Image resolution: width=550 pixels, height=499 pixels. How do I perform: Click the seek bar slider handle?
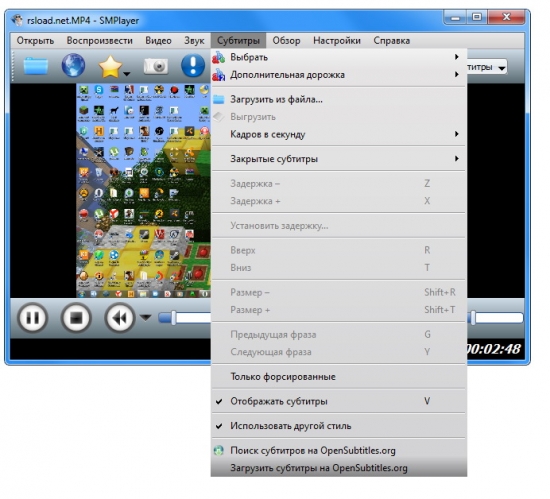(174, 318)
